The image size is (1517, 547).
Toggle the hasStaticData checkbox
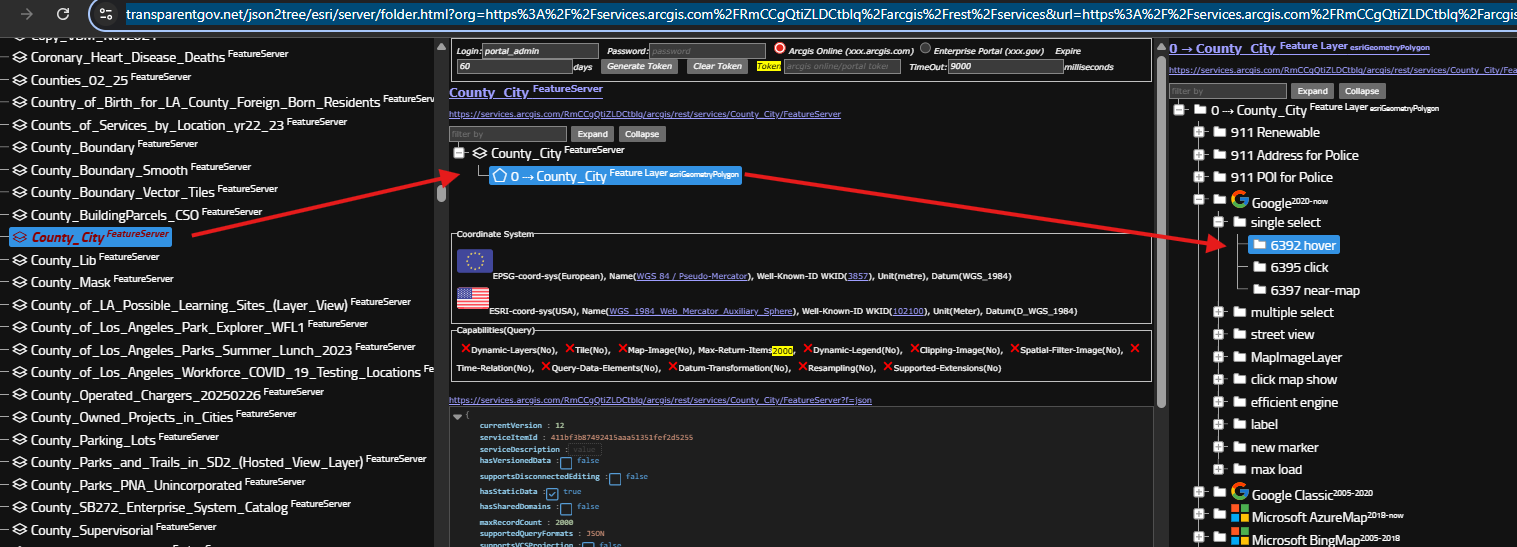552,493
